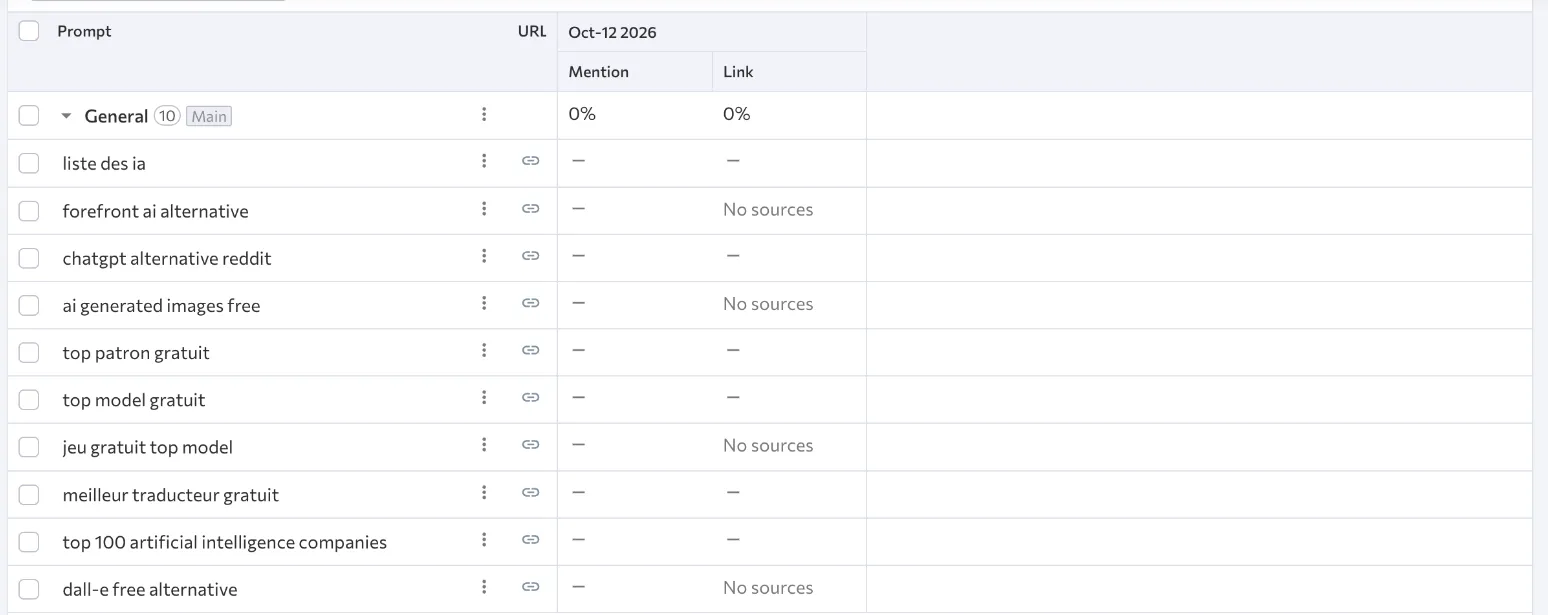This screenshot has width=1548, height=615.
Task: Click 'No sources' in jeu gratuit top model row
Action: tap(768, 446)
